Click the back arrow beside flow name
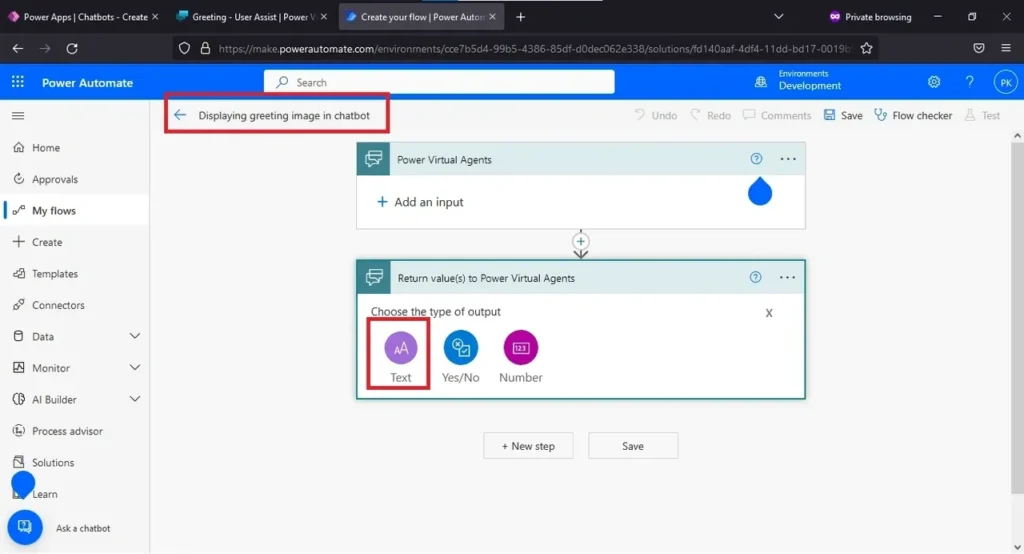Image resolution: width=1024 pixels, height=554 pixels. click(180, 115)
